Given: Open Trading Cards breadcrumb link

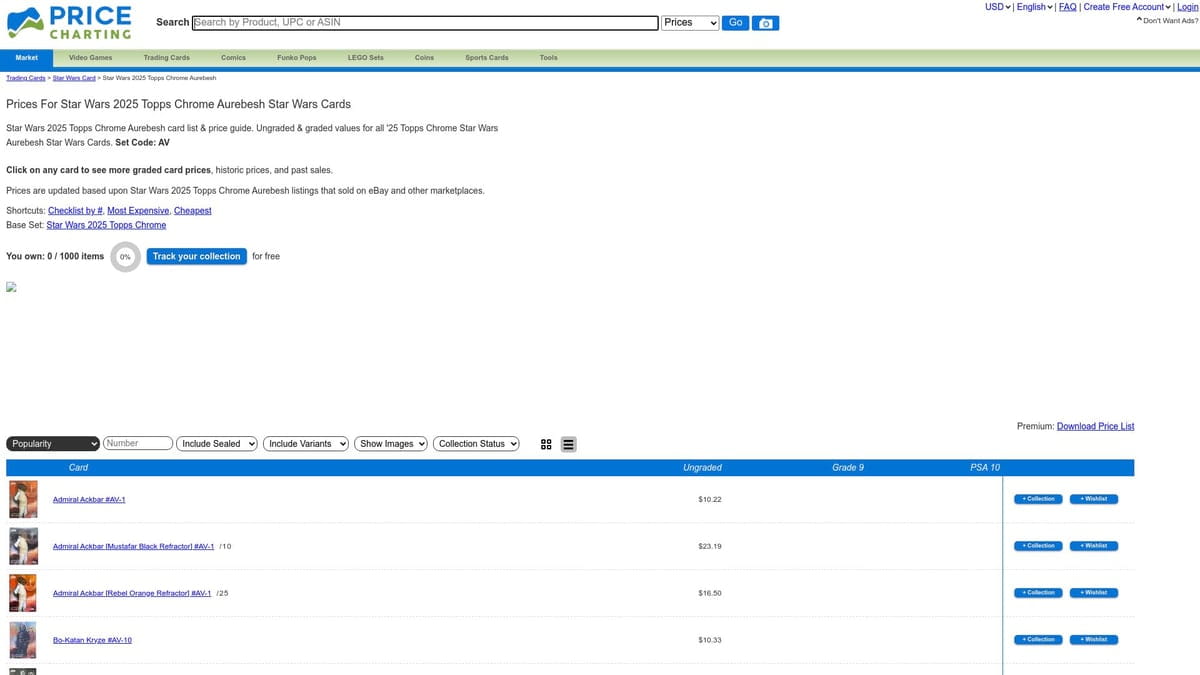Looking at the screenshot, I should (x=26, y=78).
